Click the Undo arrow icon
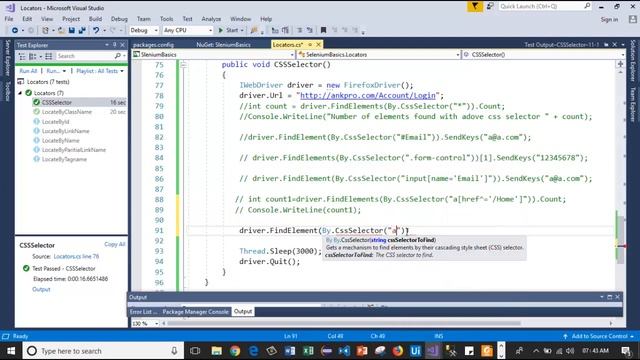 tap(96, 30)
